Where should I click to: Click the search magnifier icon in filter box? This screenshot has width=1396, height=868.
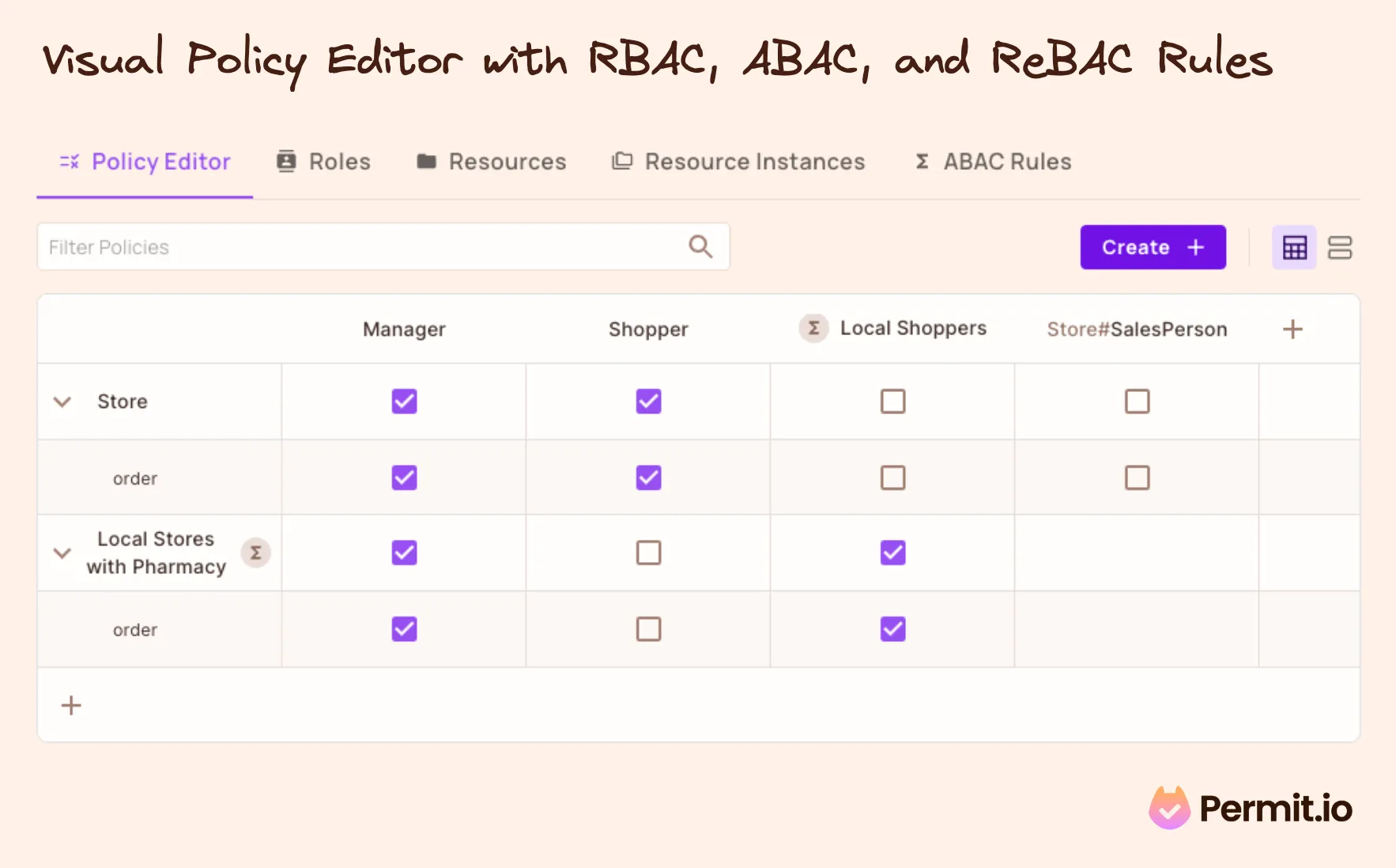coord(700,247)
